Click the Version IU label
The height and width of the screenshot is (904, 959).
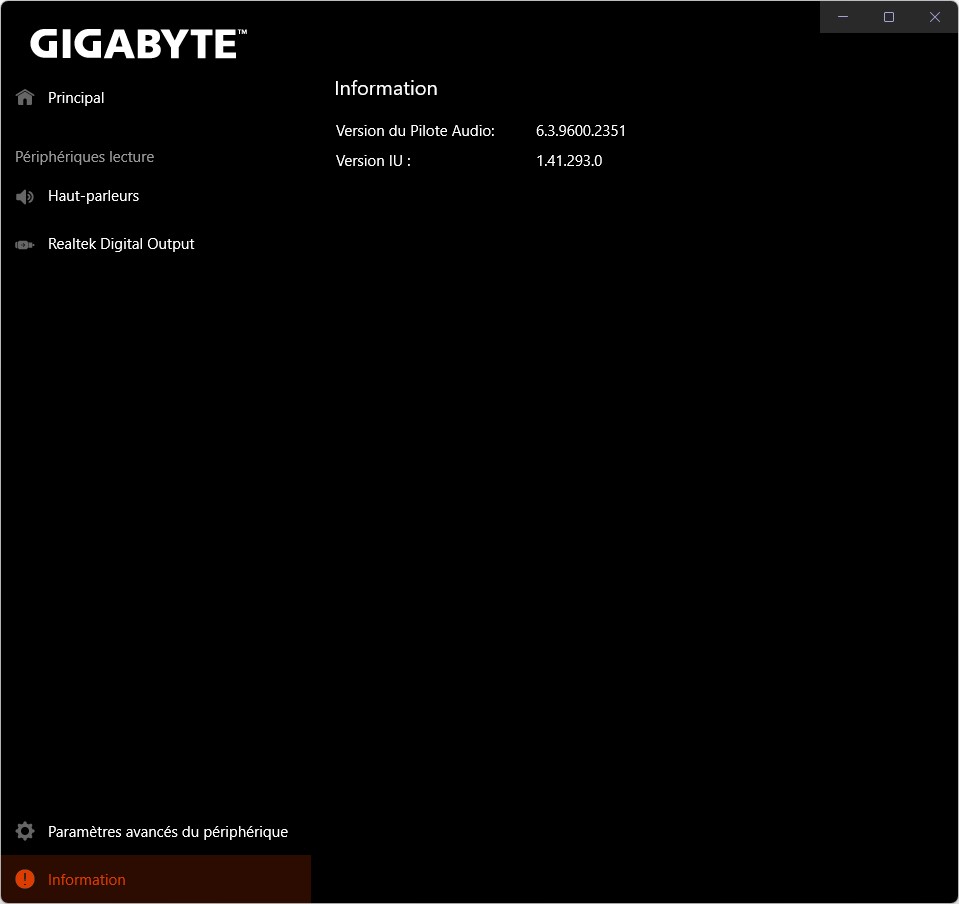pyautogui.click(x=373, y=161)
